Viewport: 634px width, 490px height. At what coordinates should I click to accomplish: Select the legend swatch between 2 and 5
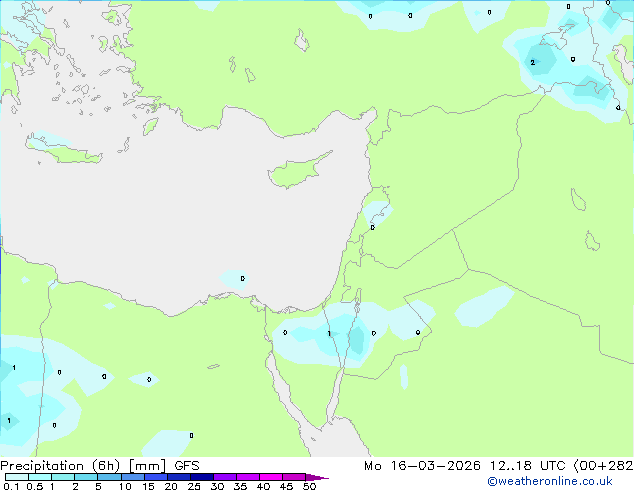point(86,477)
